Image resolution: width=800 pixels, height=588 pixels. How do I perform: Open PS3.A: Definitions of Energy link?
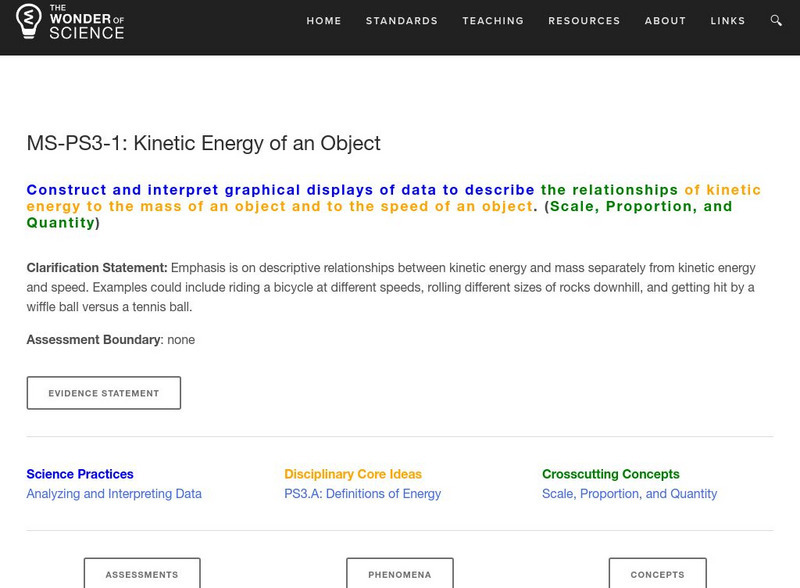pos(362,494)
